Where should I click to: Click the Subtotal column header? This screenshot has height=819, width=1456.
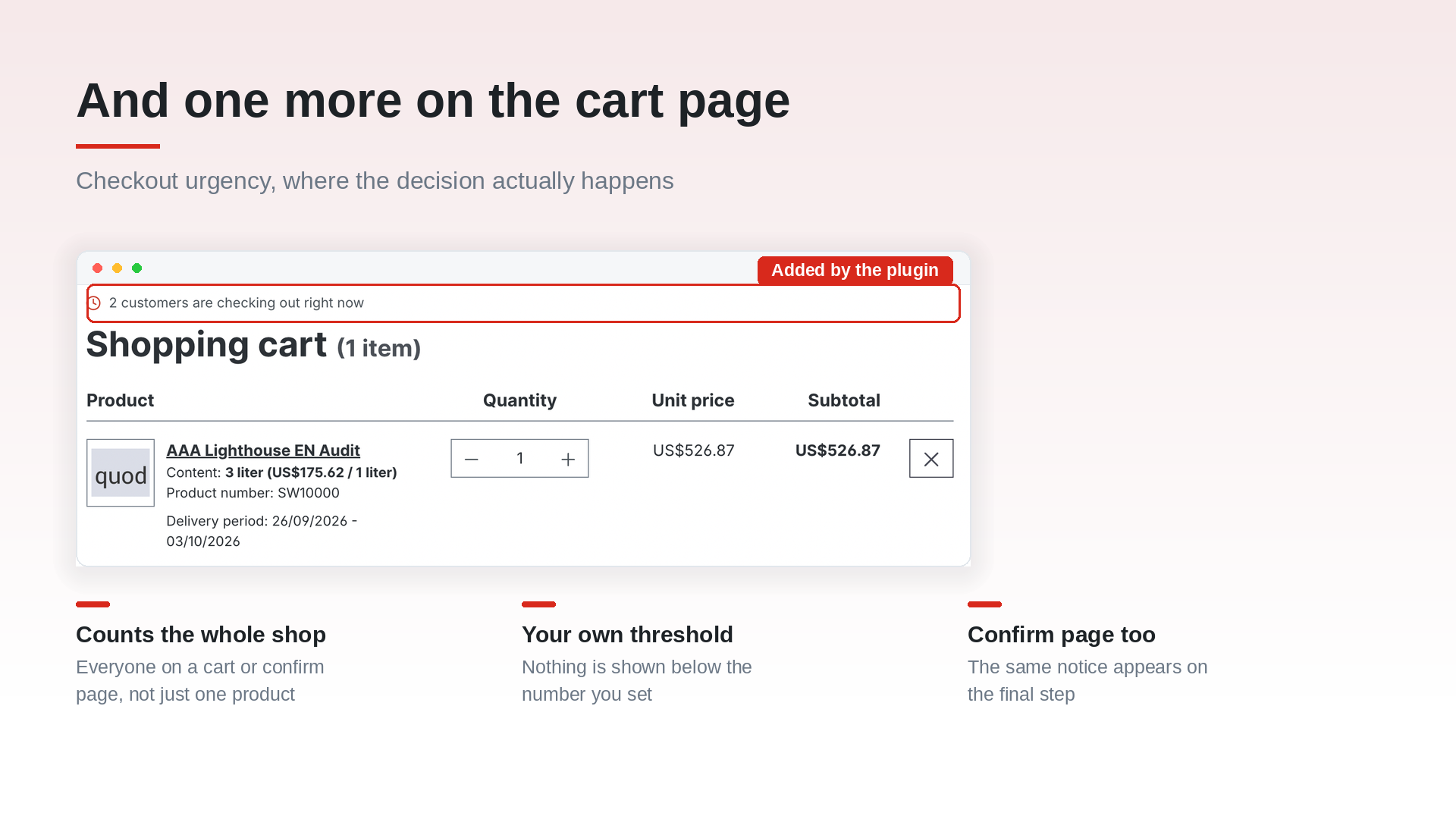tap(844, 400)
